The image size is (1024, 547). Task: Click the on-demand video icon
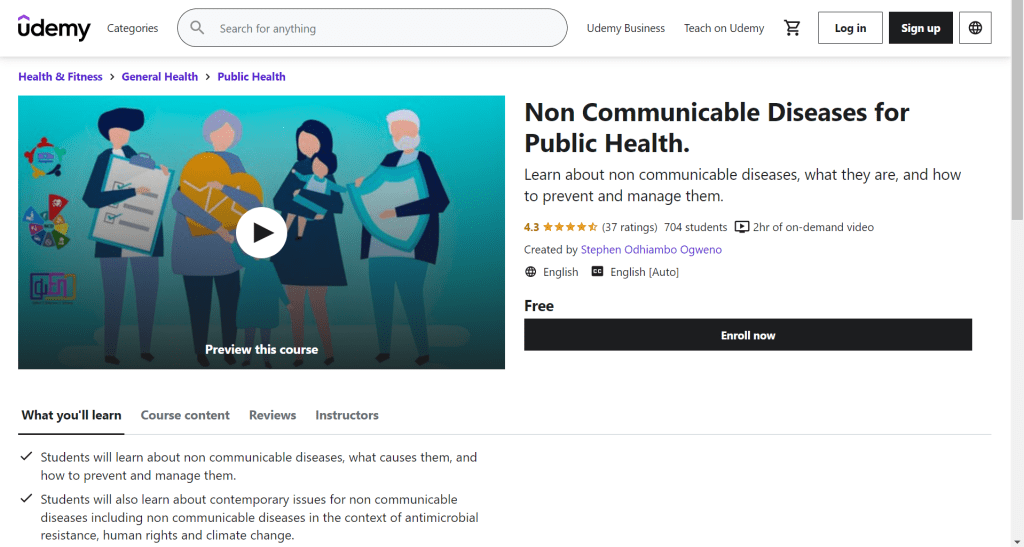[742, 227]
